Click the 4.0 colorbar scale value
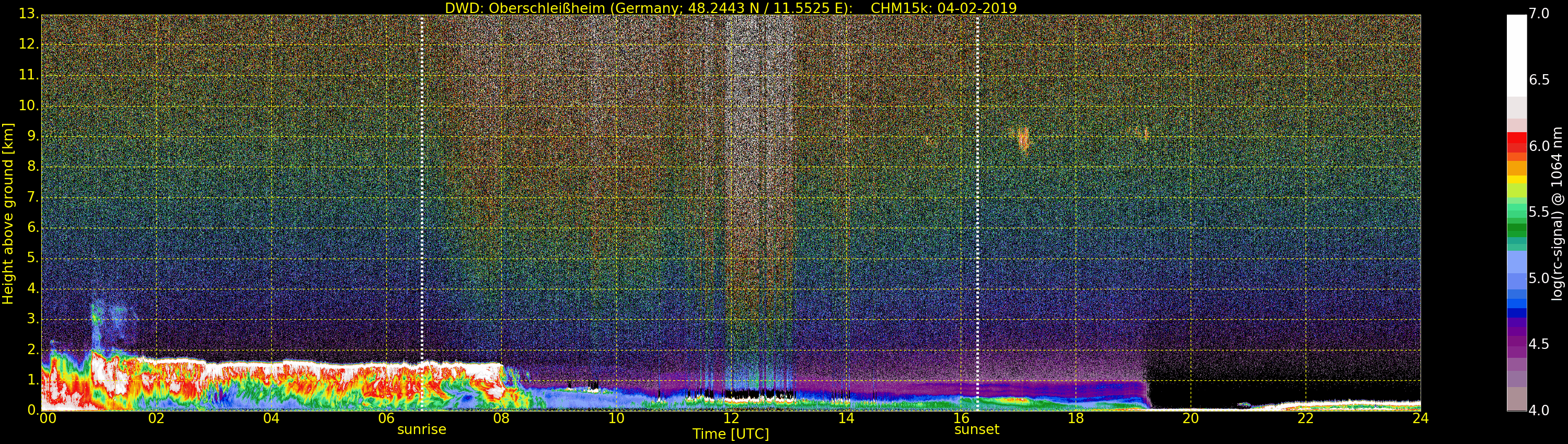This screenshot has height=444, width=1568. [1539, 410]
